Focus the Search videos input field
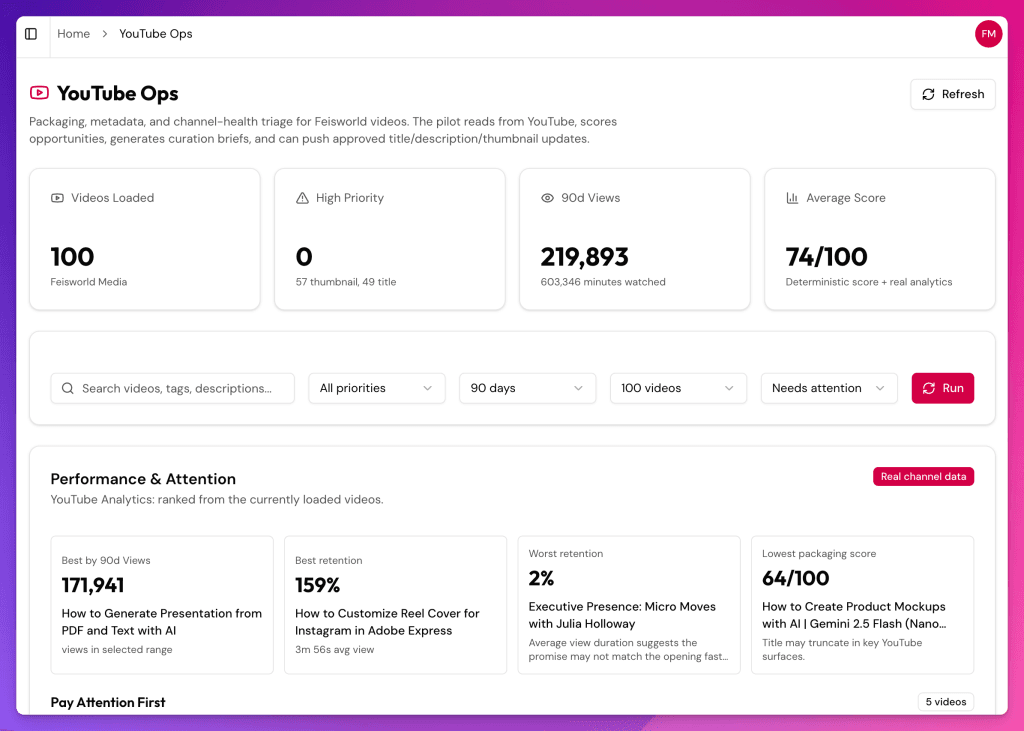1024x731 pixels. (172, 388)
